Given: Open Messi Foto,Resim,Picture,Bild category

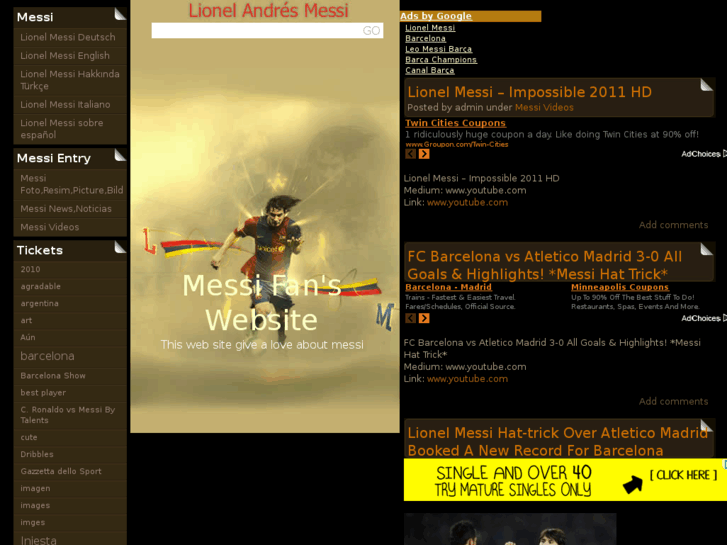Looking at the screenshot, I should (x=70, y=184).
